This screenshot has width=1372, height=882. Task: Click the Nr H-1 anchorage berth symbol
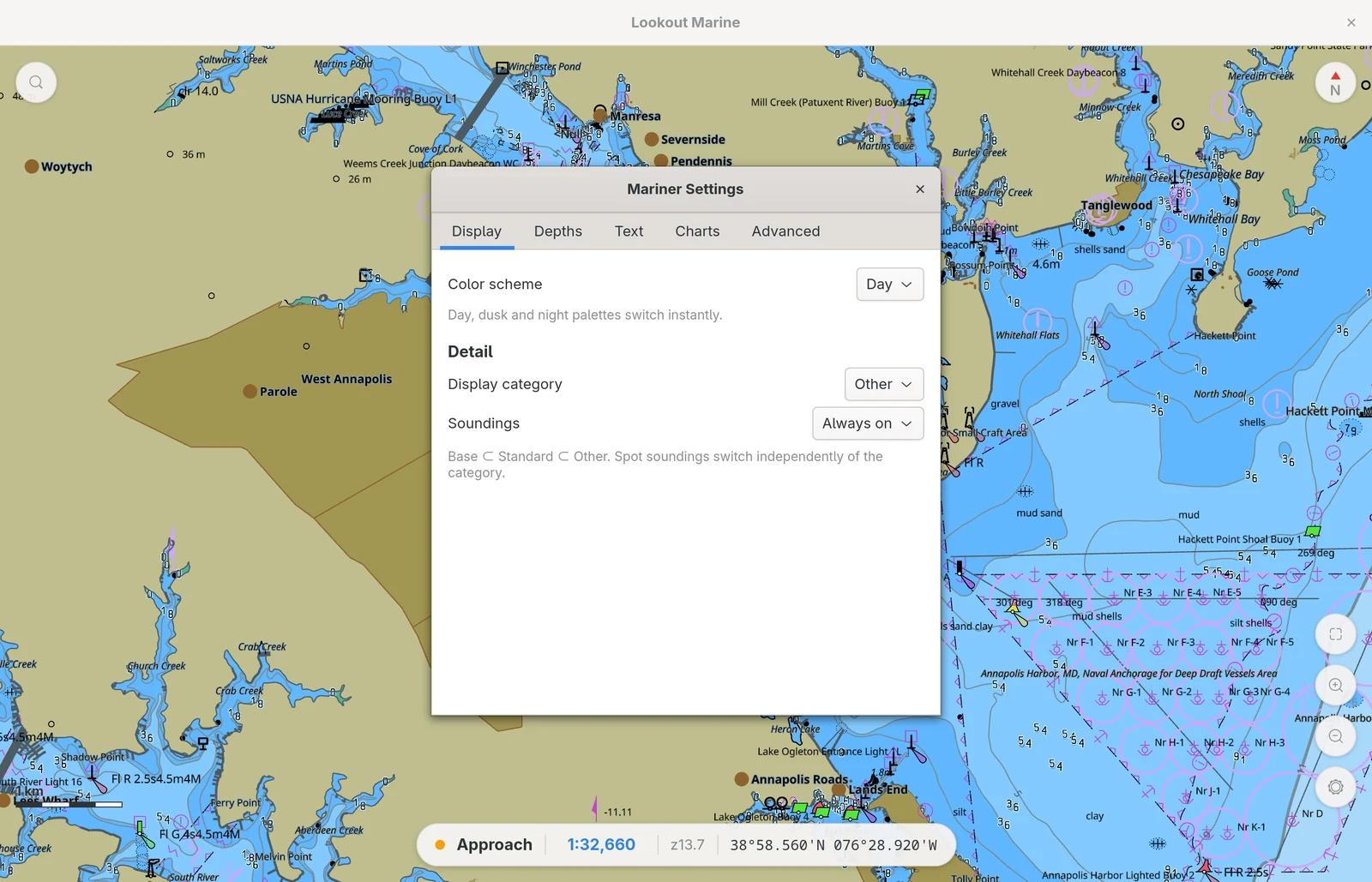point(1145,748)
